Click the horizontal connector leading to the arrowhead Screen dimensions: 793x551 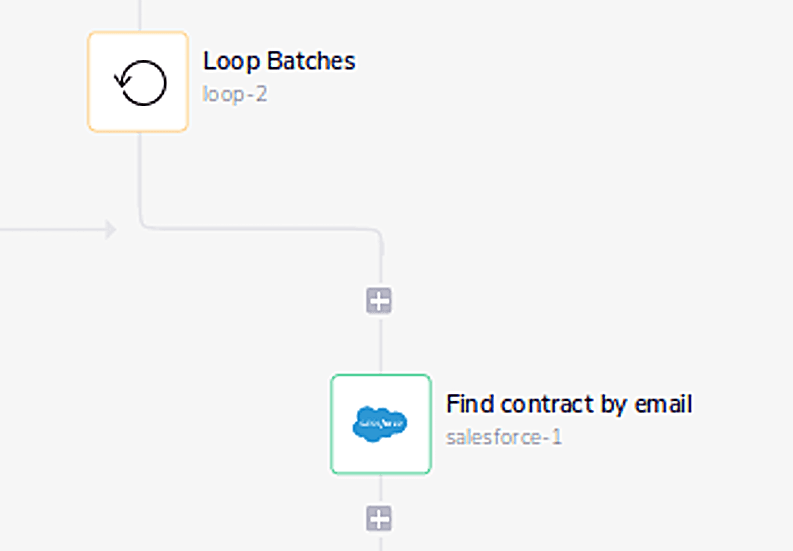pyautogui.click(x=50, y=230)
